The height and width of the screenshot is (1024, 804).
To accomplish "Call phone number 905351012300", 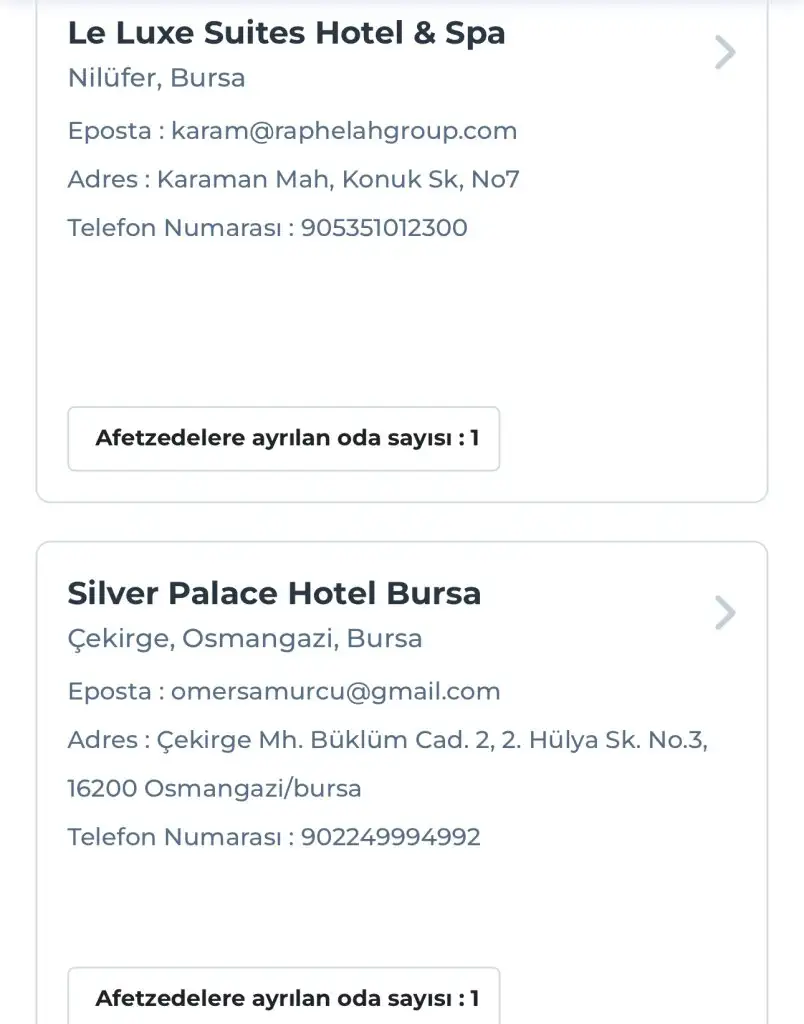I will [x=384, y=227].
